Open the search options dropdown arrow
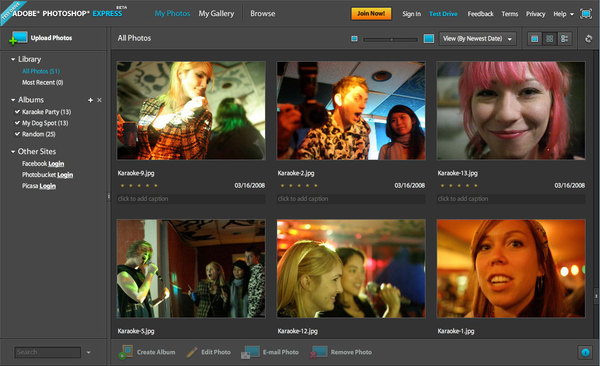 click(88, 352)
